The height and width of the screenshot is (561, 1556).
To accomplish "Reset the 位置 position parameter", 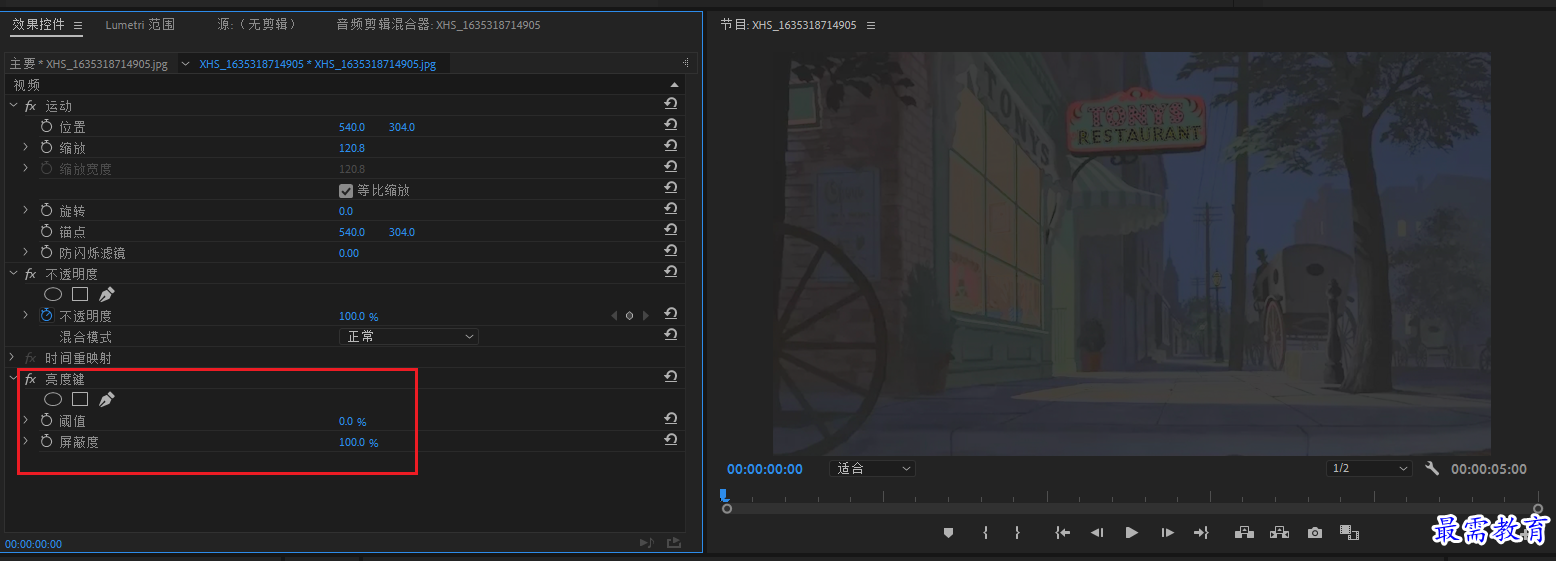I will tap(671, 125).
